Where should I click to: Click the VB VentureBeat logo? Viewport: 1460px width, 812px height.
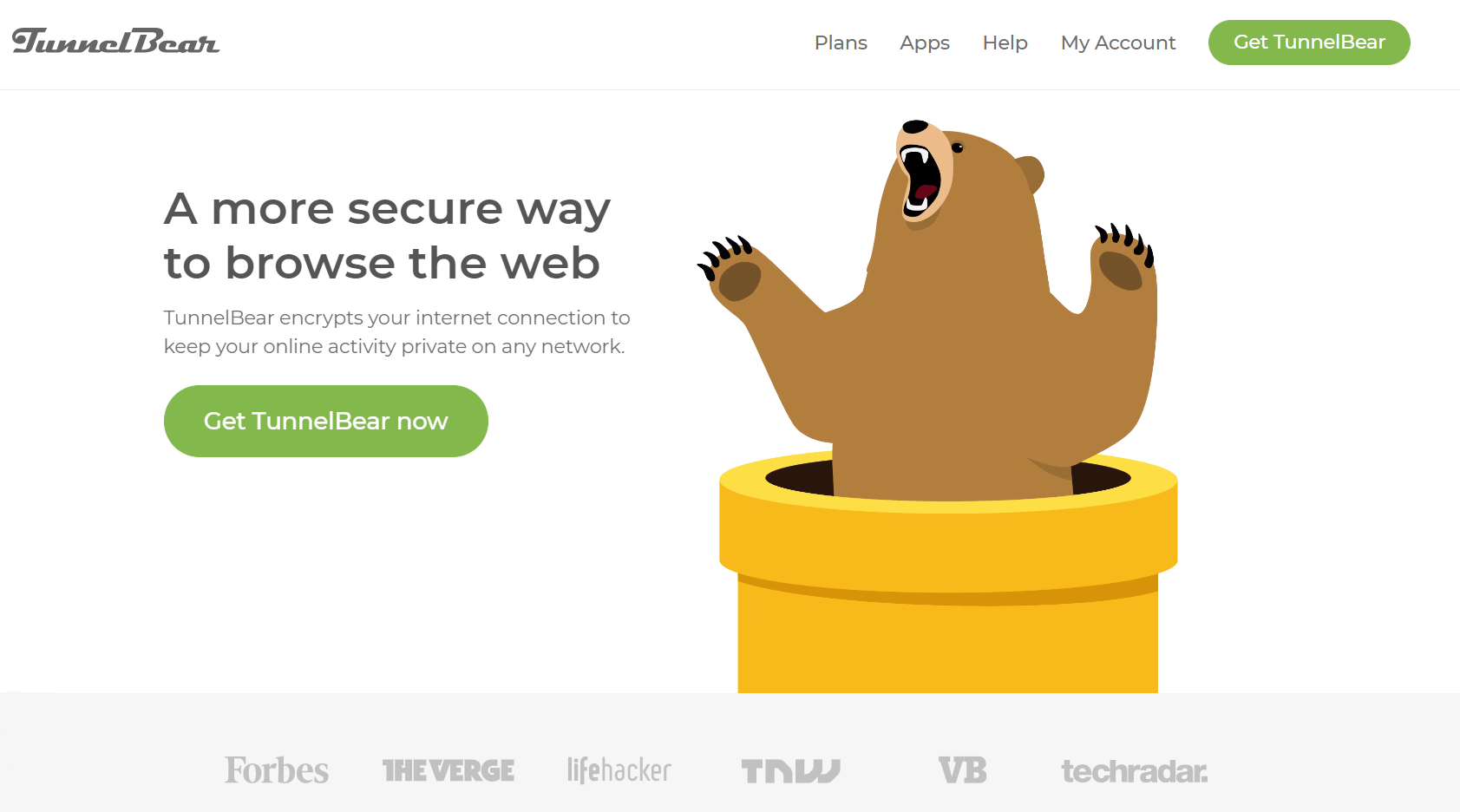pyautogui.click(x=963, y=770)
